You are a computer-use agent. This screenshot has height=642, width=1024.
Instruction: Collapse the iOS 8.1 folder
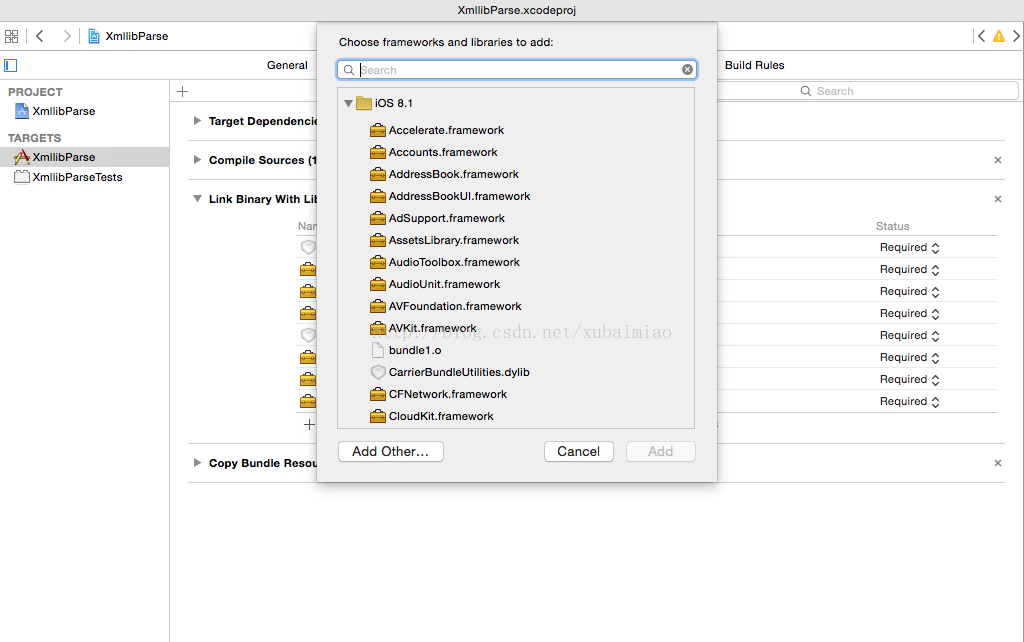point(348,103)
